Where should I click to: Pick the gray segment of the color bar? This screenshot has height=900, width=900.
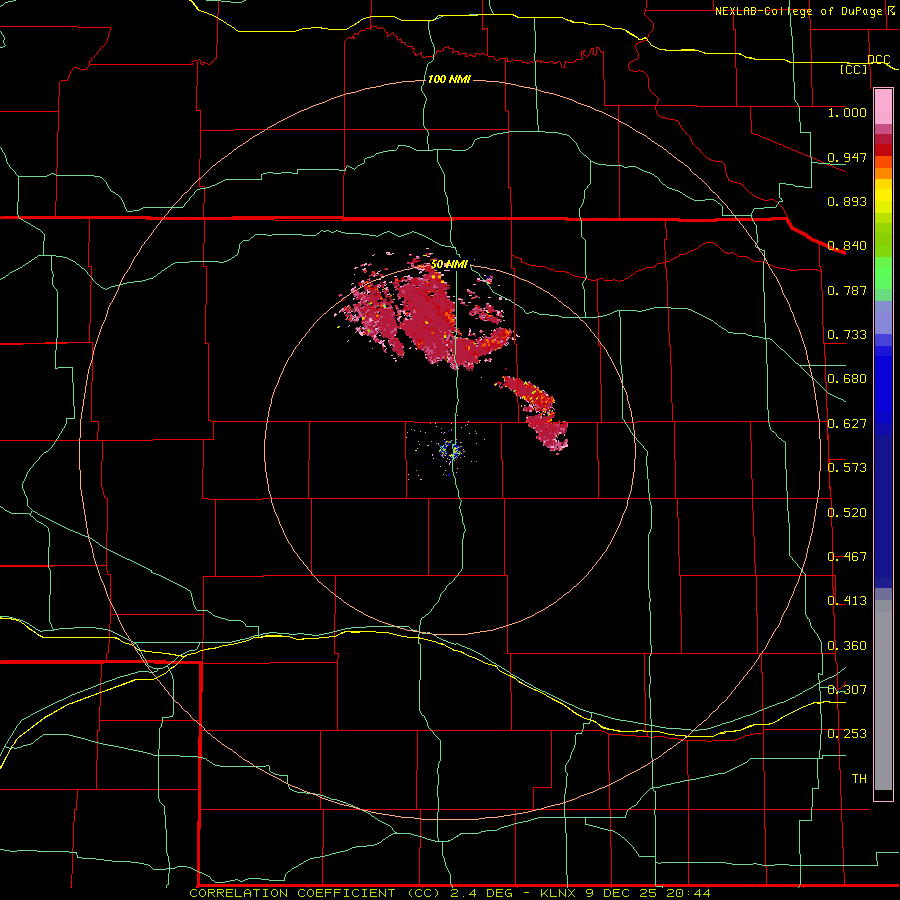pos(883,695)
